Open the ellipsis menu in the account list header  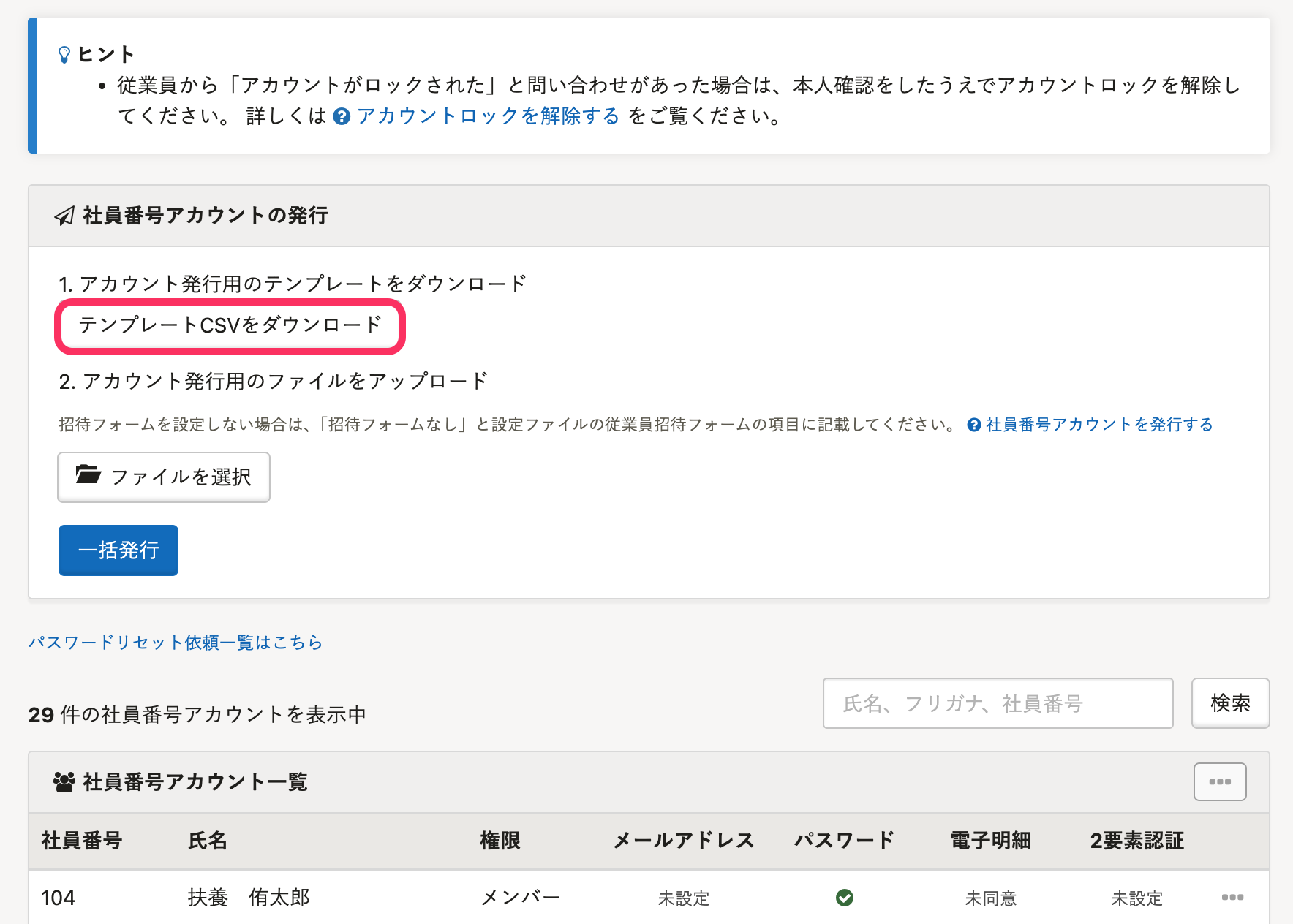pyautogui.click(x=1219, y=781)
